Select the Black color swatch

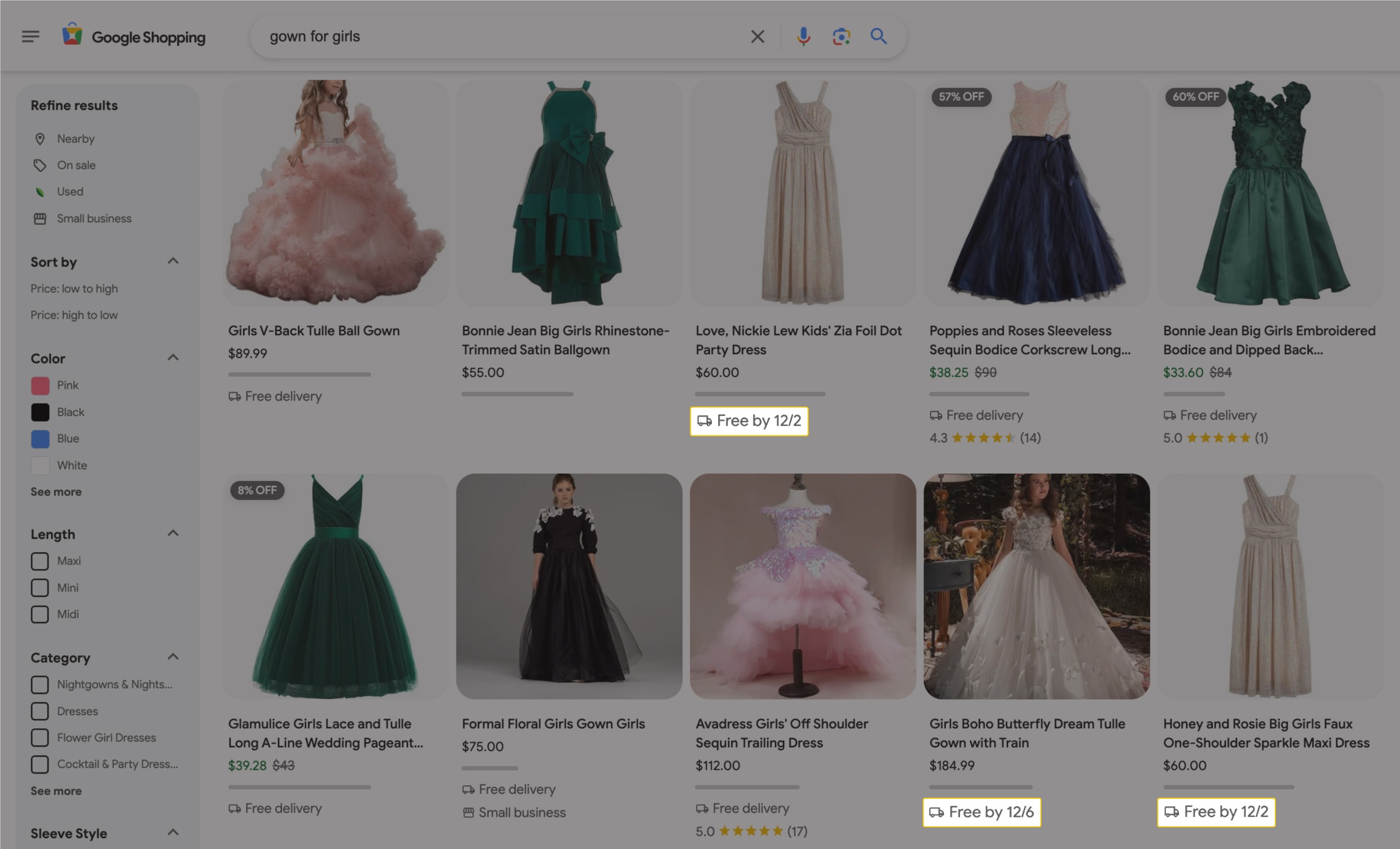40,413
